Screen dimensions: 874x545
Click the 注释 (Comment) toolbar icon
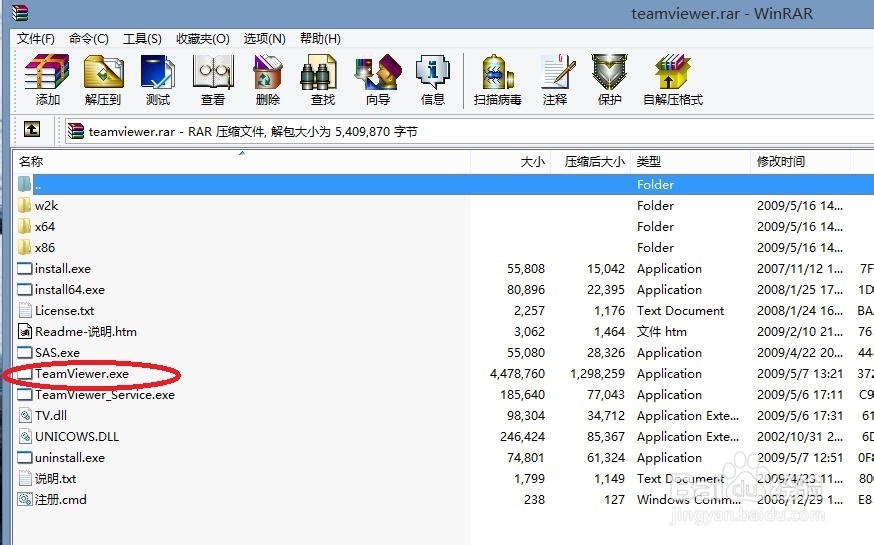coord(557,71)
